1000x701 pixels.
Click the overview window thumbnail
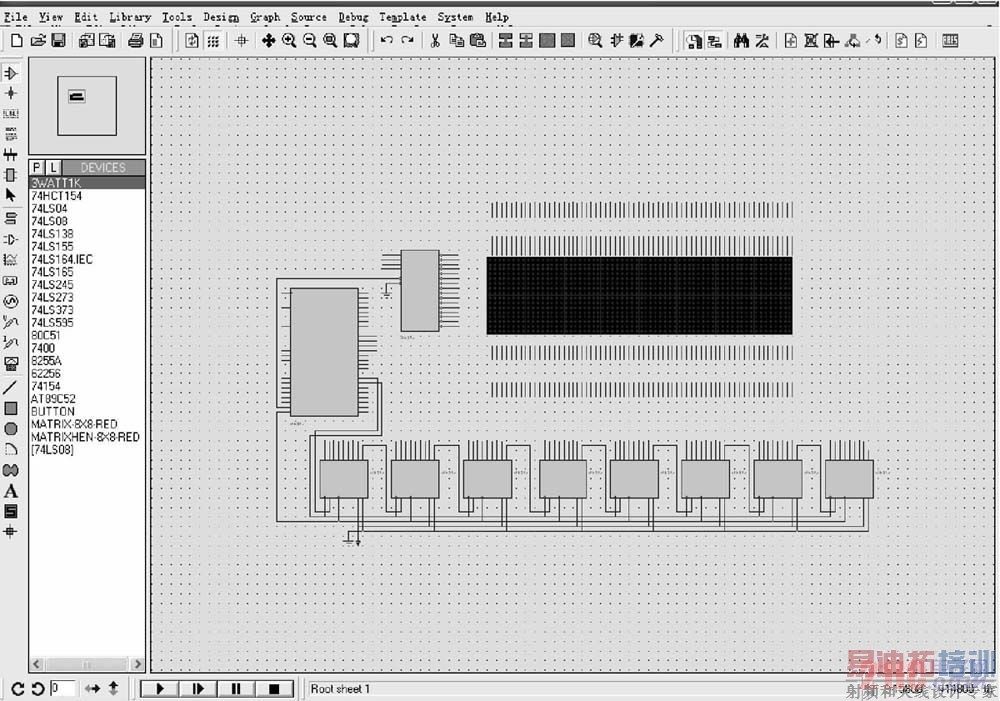[87, 105]
